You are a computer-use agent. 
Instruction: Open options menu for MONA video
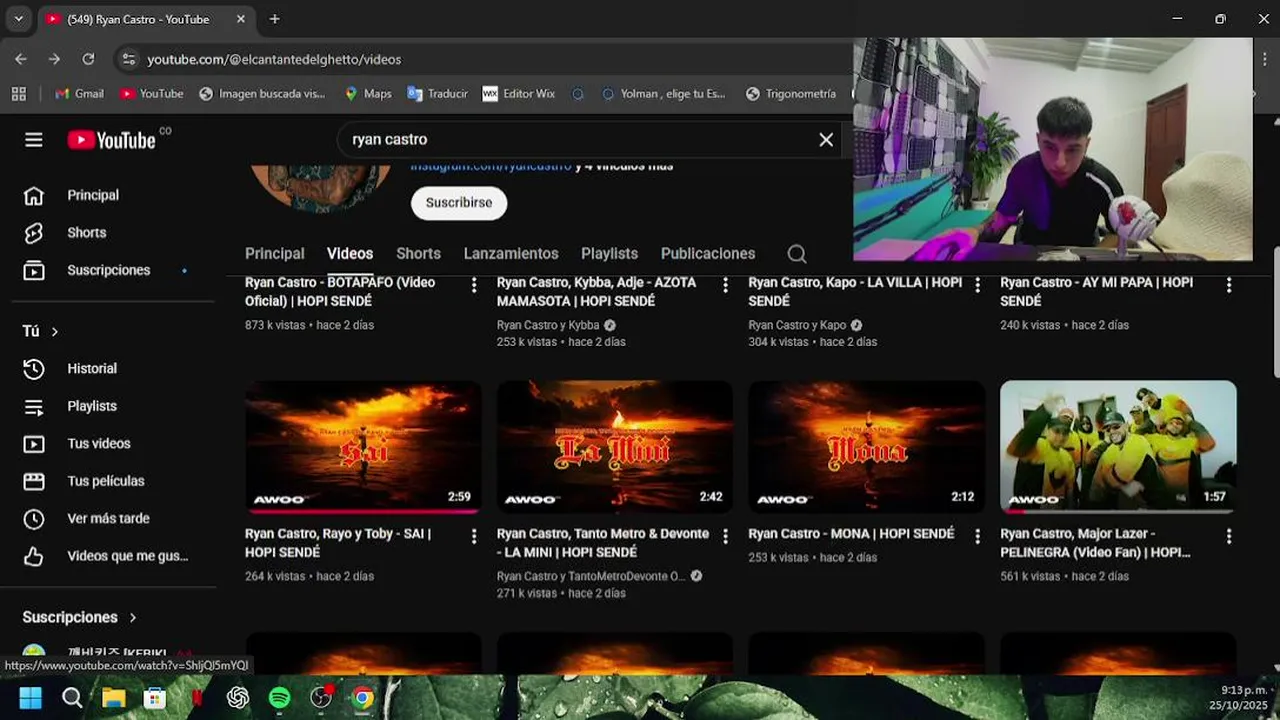pos(978,537)
